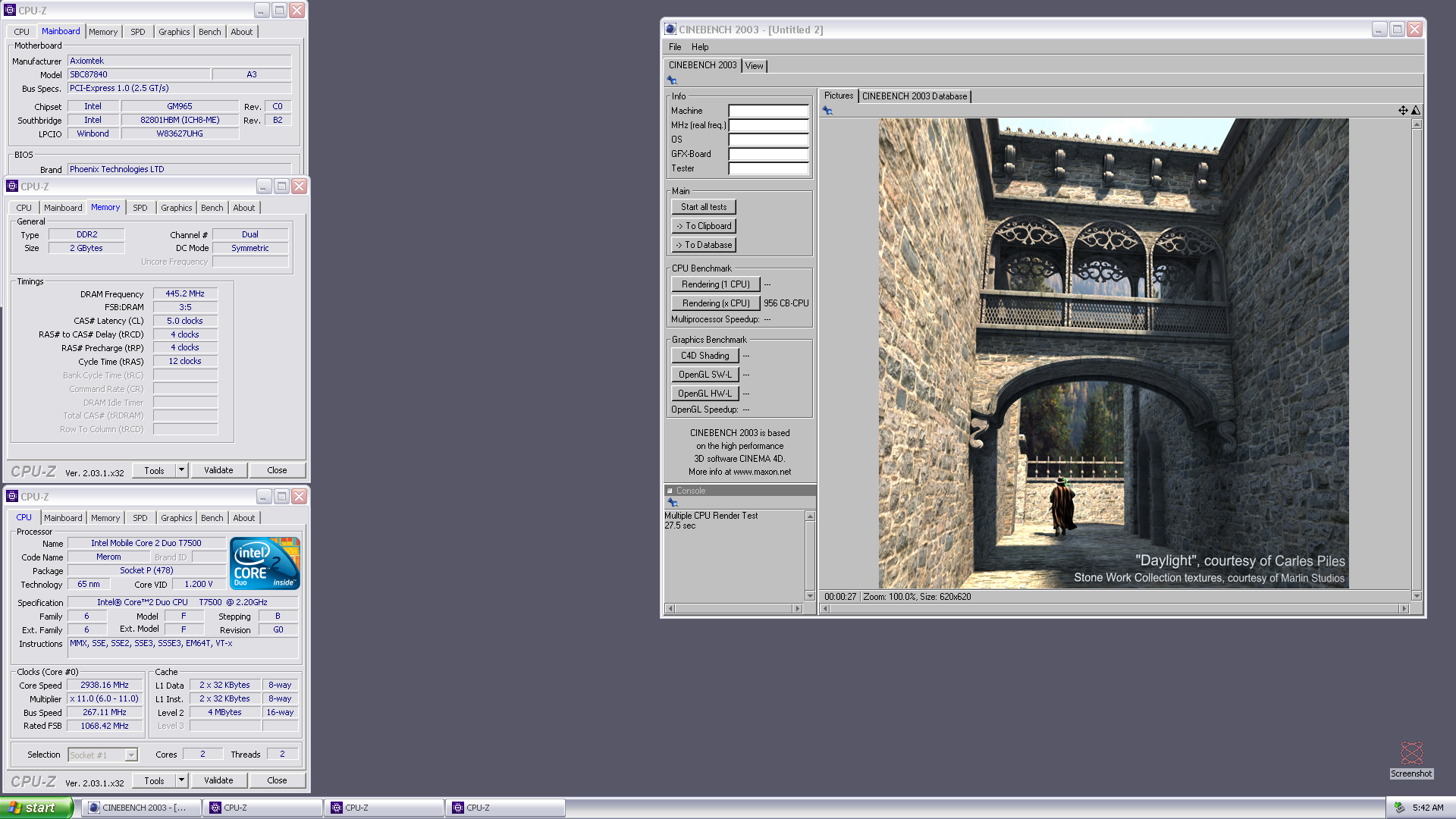Viewport: 1456px width, 819px height.
Task: Run the OpenGL SW-L test
Action: [x=705, y=375]
